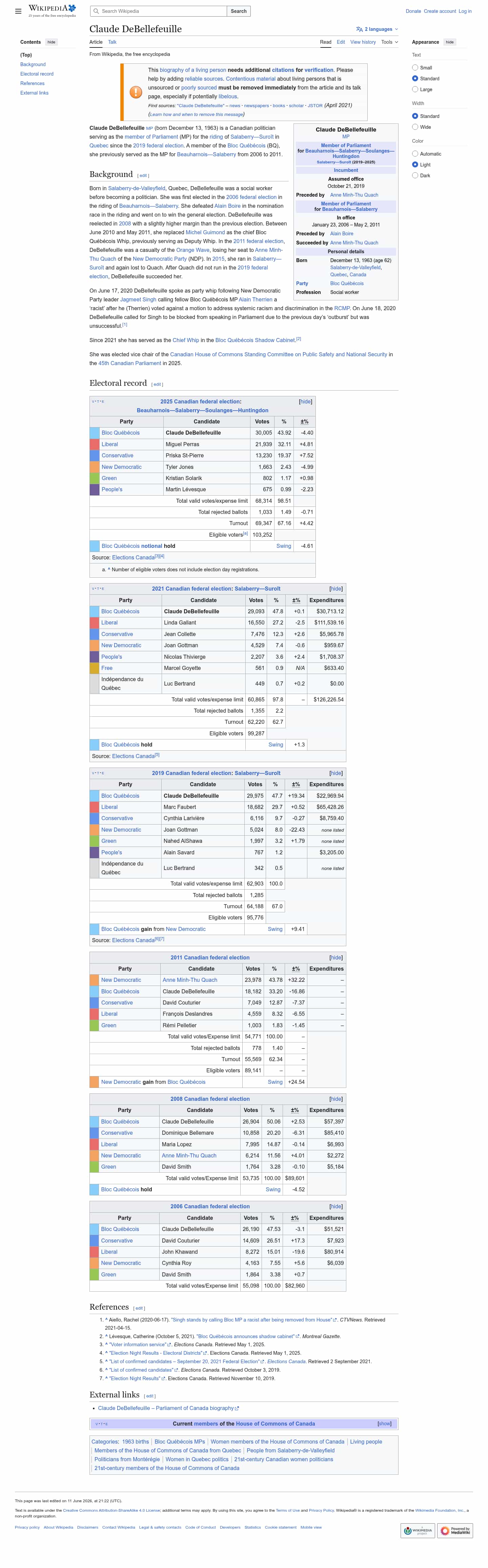The image size is (488, 1568).
Task: Click the Search button
Action: pyautogui.click(x=239, y=11)
